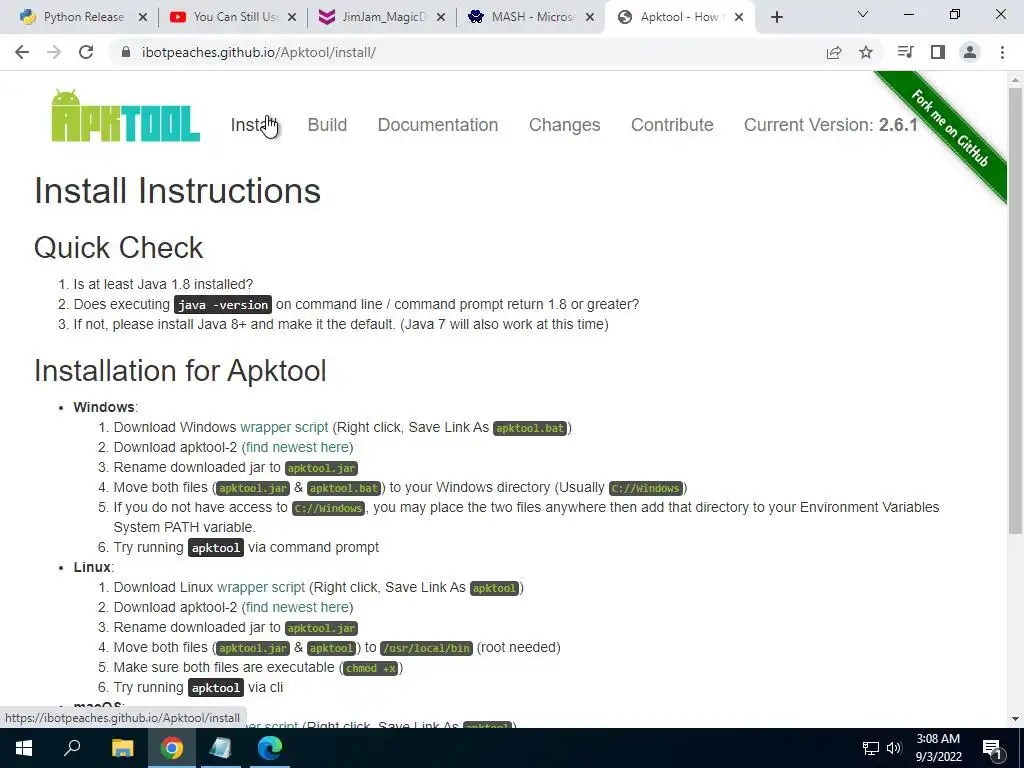This screenshot has height=768, width=1024.
Task: Click the 'chmod +x' code label
Action: coord(371,668)
